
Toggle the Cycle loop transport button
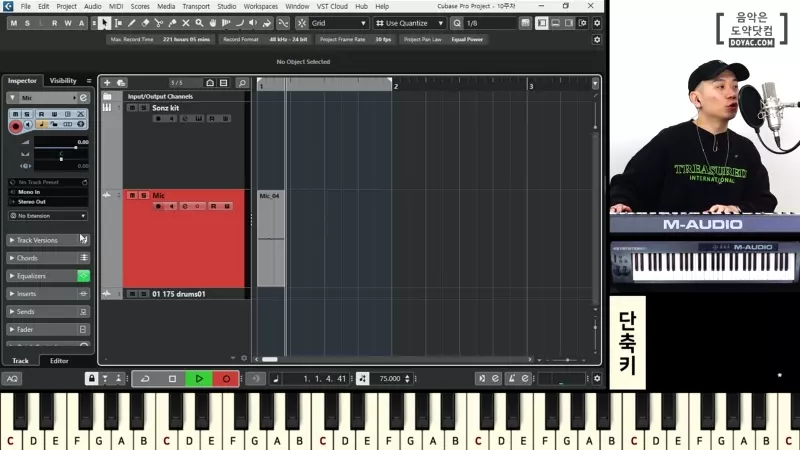click(145, 379)
